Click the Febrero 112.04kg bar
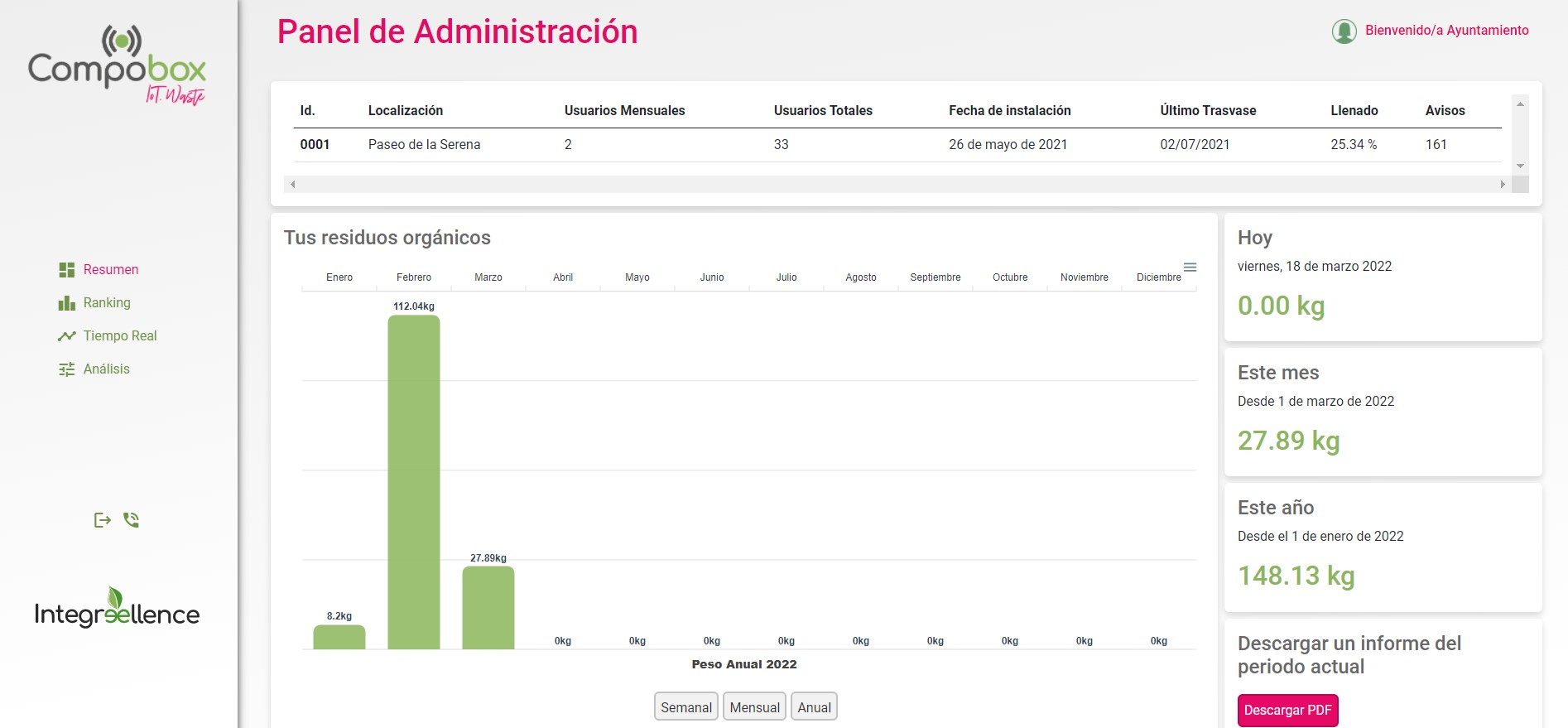1568x728 pixels. [x=414, y=480]
